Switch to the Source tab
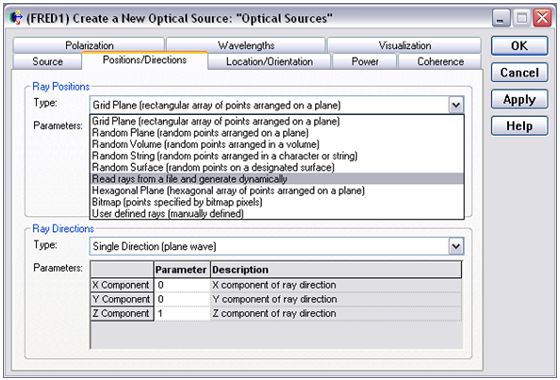560x380 pixels. click(x=48, y=61)
